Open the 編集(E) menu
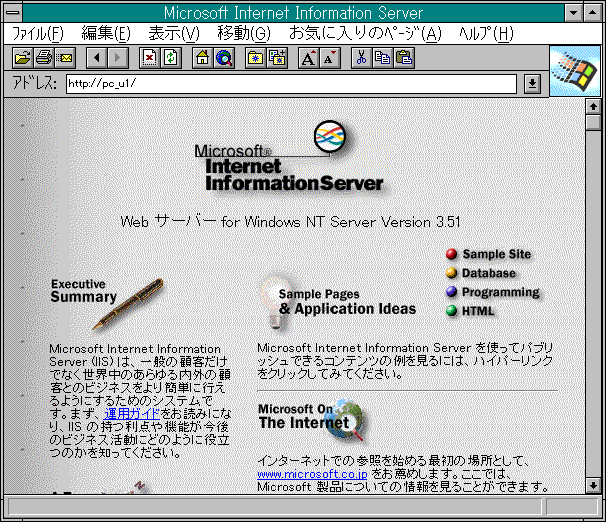This screenshot has height=522, width=606. click(x=106, y=34)
